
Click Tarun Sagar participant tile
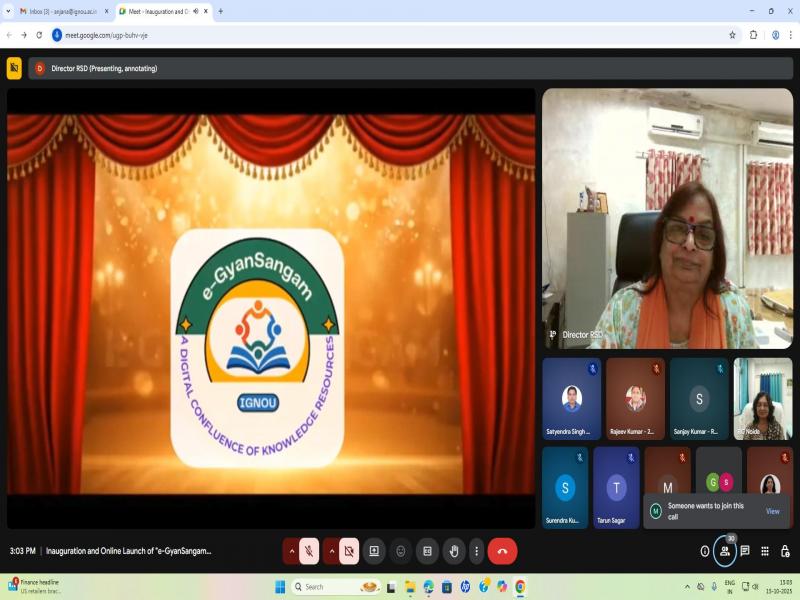coord(616,487)
